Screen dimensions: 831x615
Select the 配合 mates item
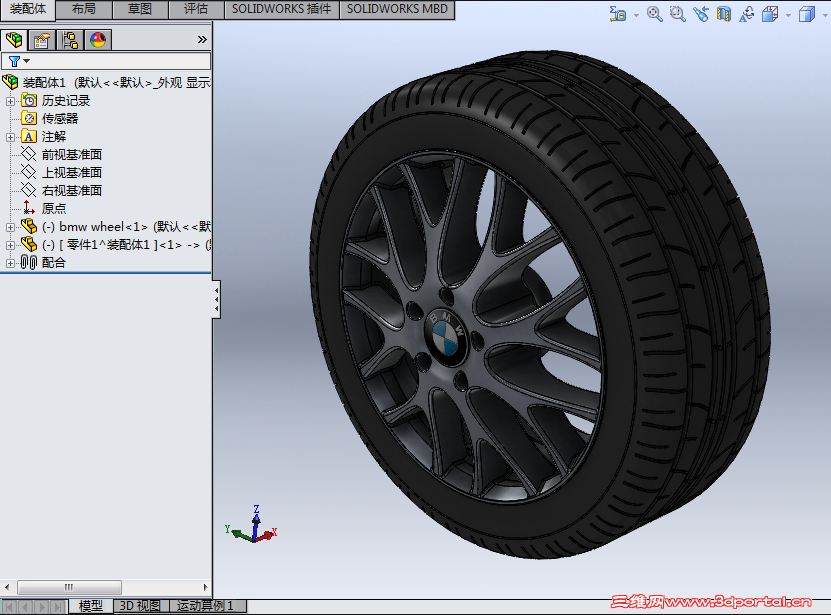[54, 262]
